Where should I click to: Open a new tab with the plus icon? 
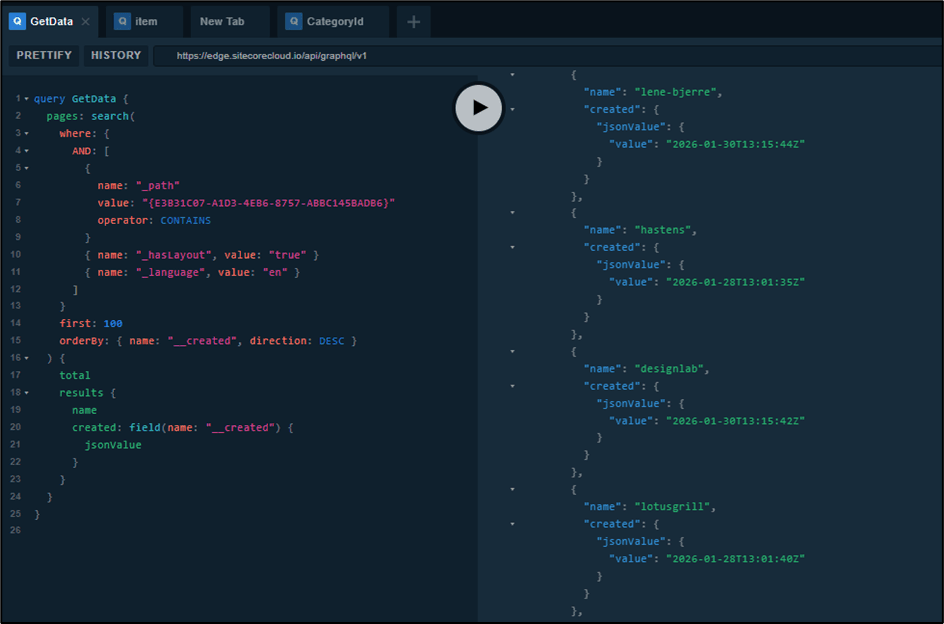tap(413, 22)
